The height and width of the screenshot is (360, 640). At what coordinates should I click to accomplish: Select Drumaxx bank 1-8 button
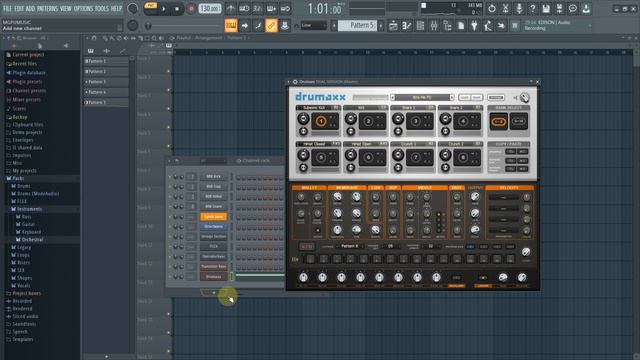pos(499,122)
